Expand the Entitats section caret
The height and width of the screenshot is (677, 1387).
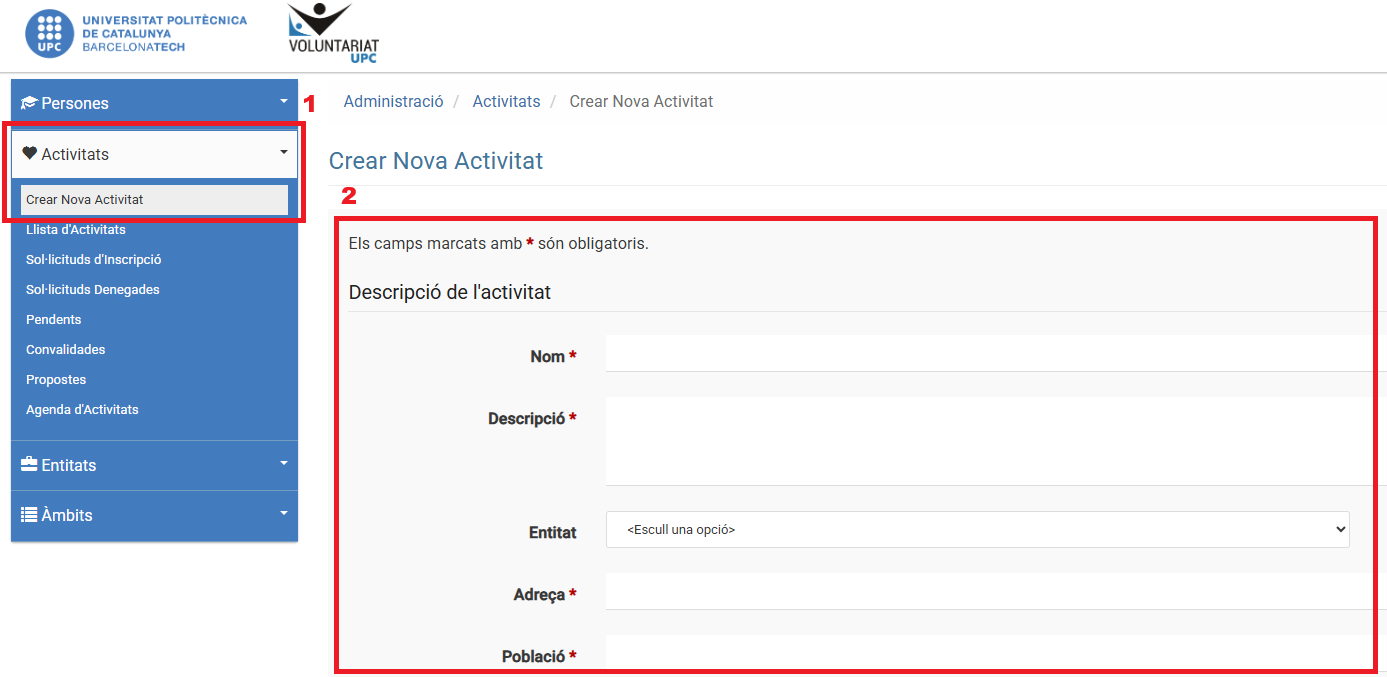[x=283, y=464]
